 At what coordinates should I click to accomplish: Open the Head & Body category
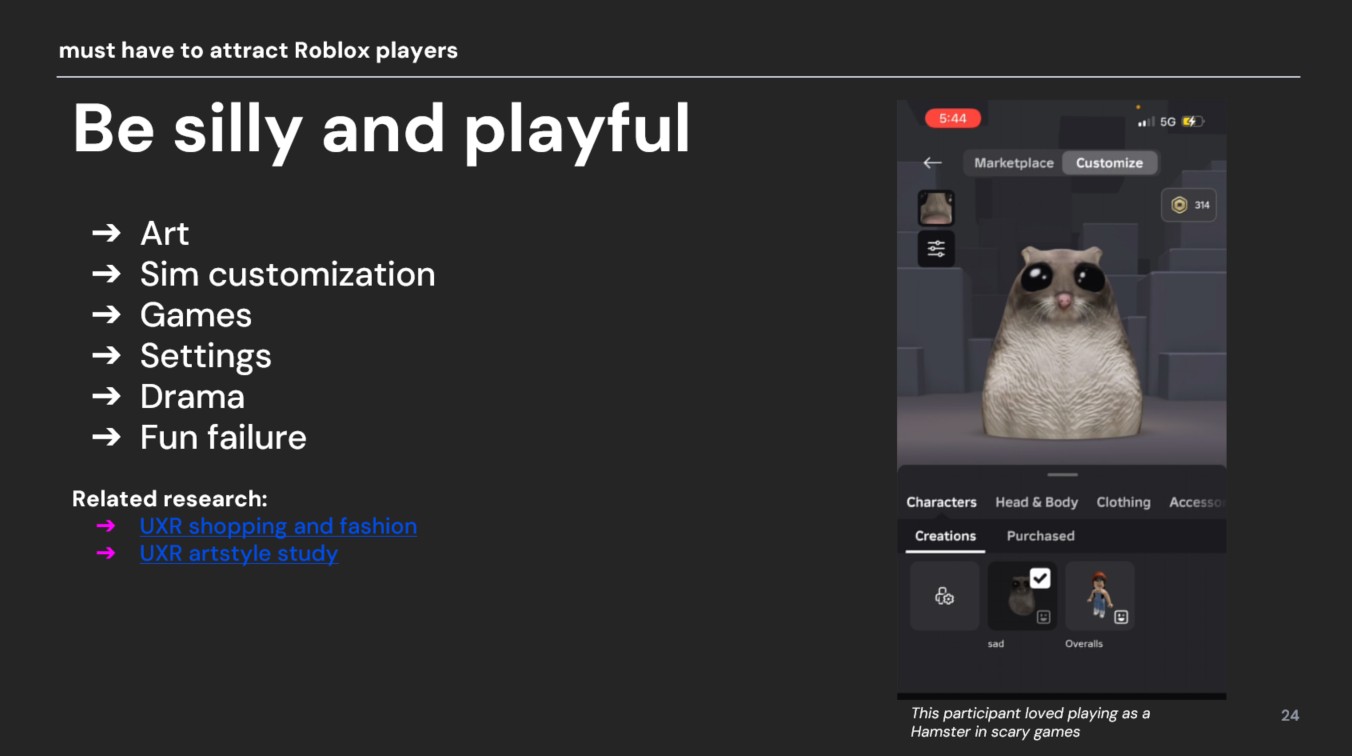tap(1036, 502)
